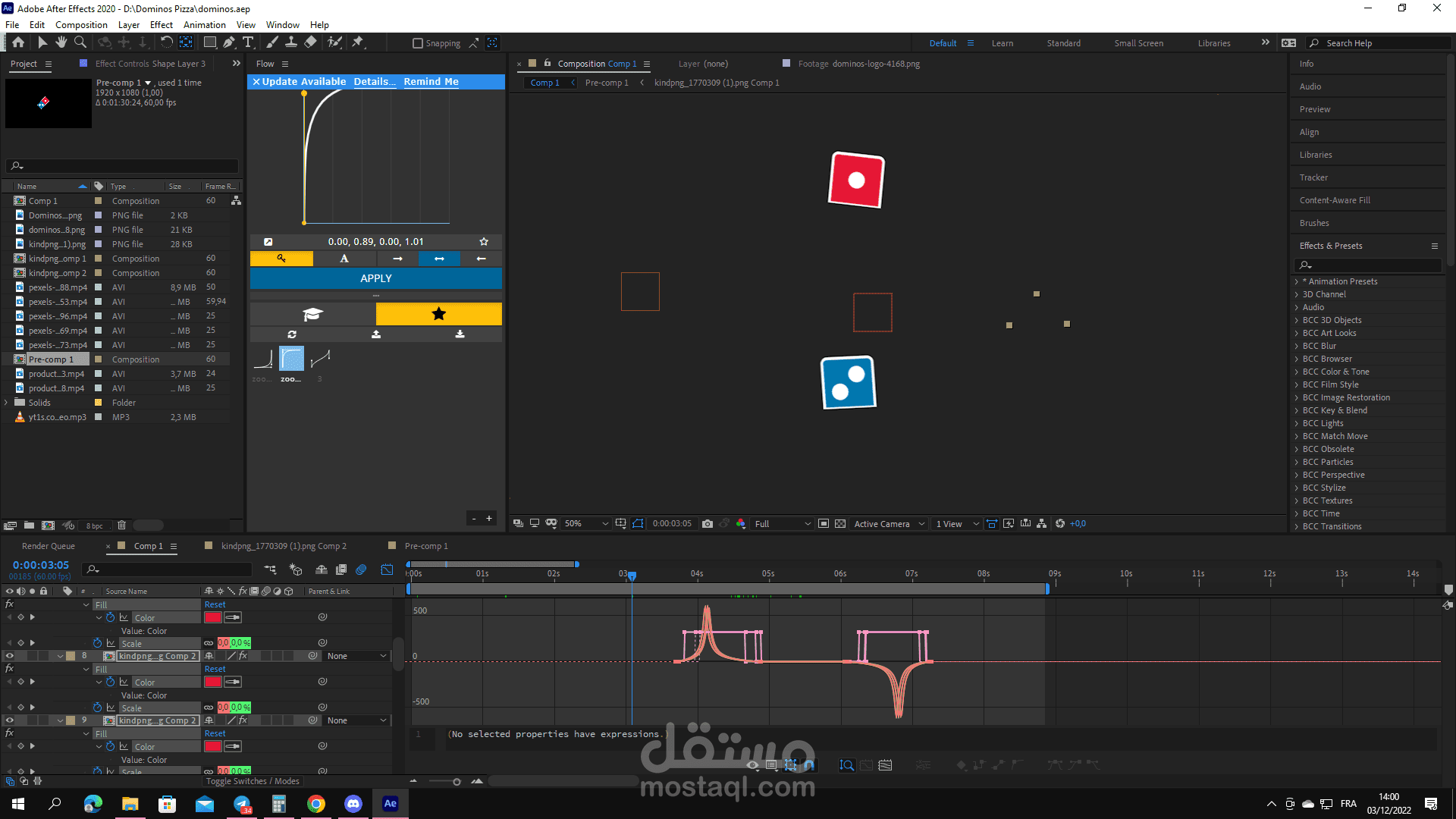Select the Pen tool
Screen dimensions: 1456x819
click(229, 42)
